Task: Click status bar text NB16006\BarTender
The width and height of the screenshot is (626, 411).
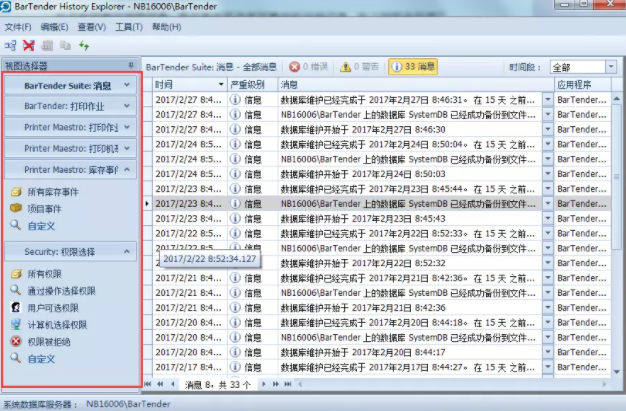Action: pos(128,404)
